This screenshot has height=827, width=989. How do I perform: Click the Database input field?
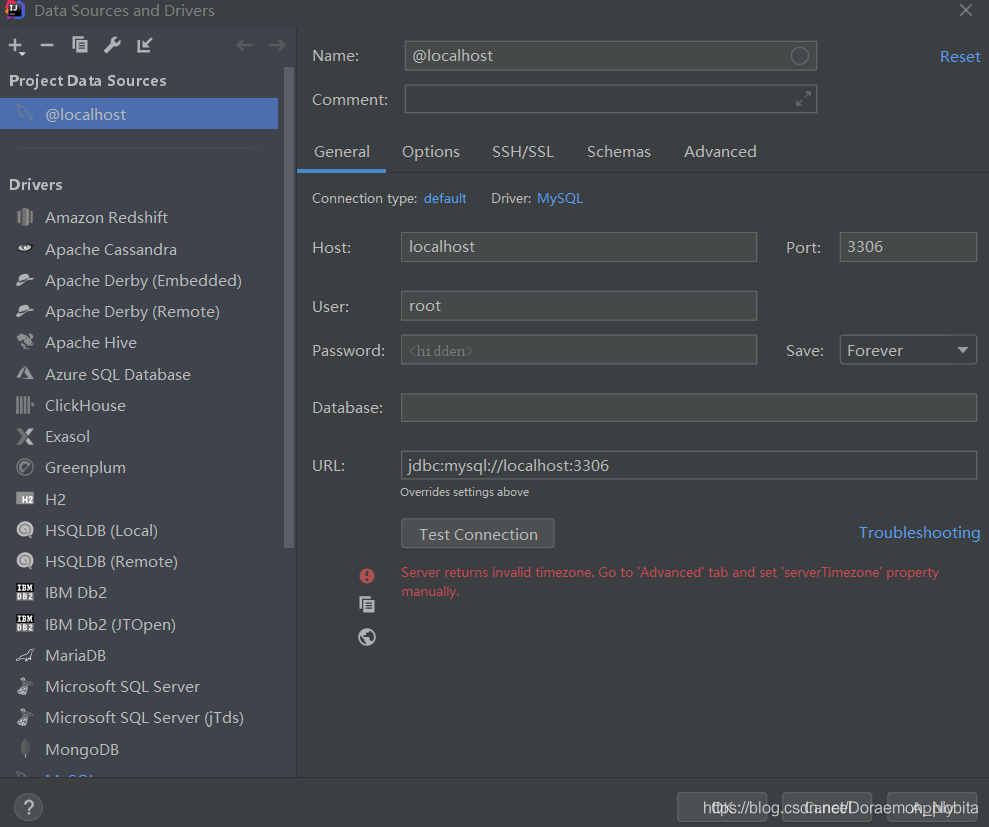coord(688,407)
